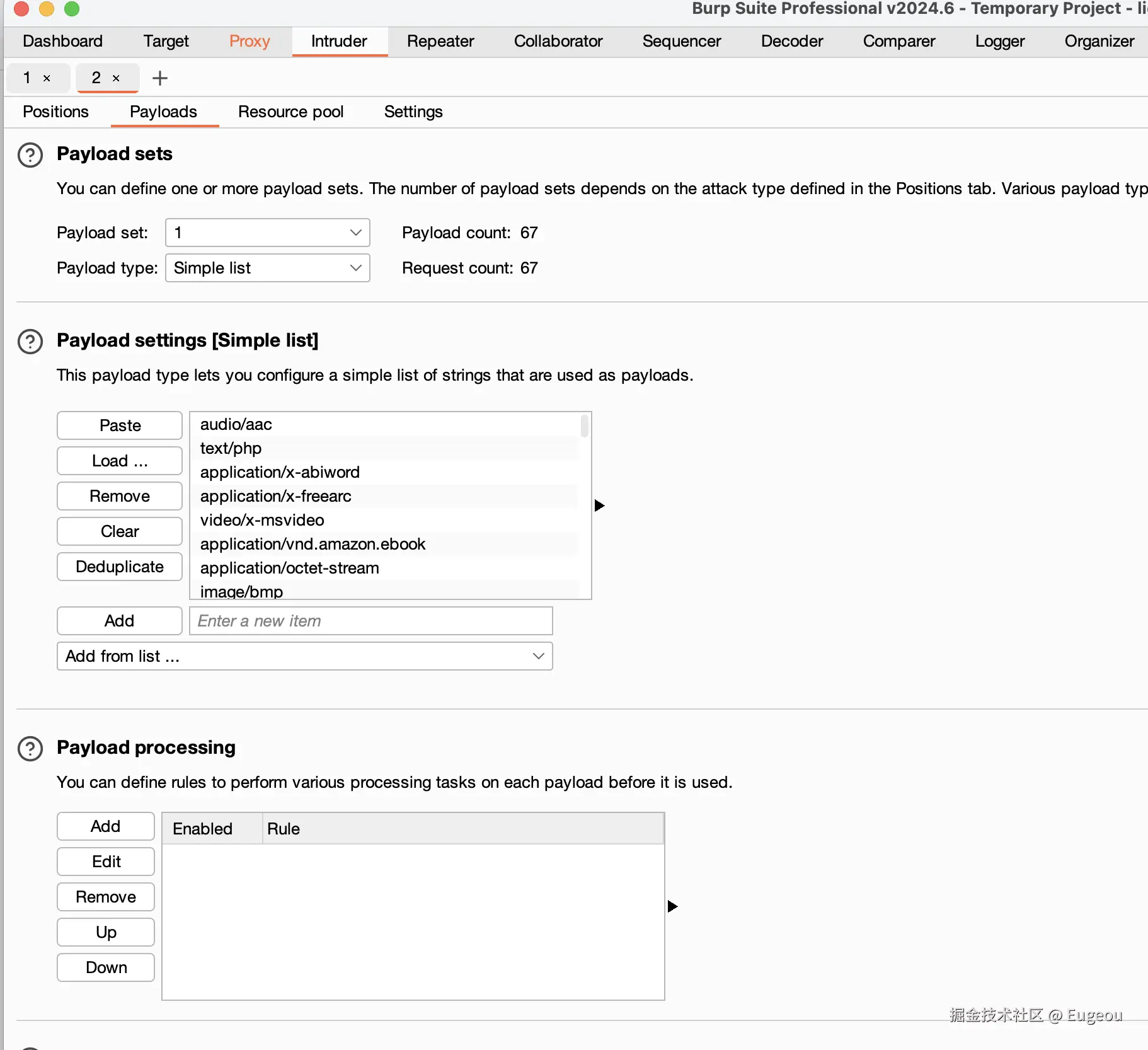
Task: Open the Resource pool sub-tab
Action: click(290, 112)
